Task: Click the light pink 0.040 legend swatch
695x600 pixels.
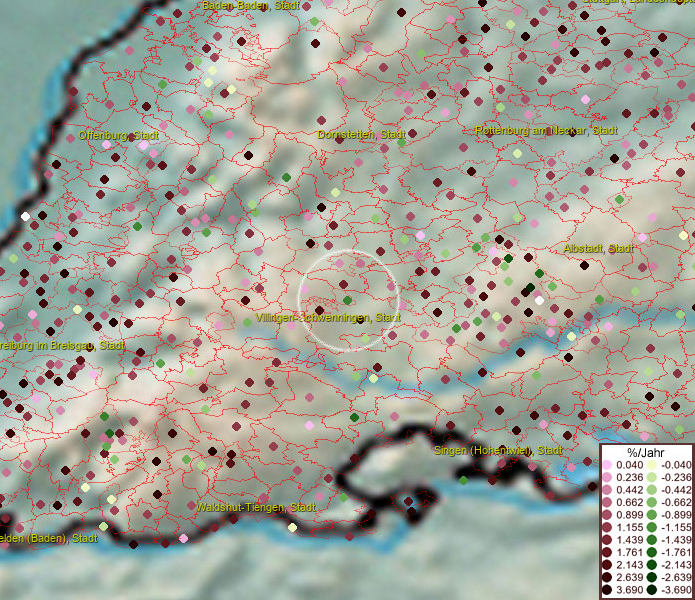Action: (607, 465)
